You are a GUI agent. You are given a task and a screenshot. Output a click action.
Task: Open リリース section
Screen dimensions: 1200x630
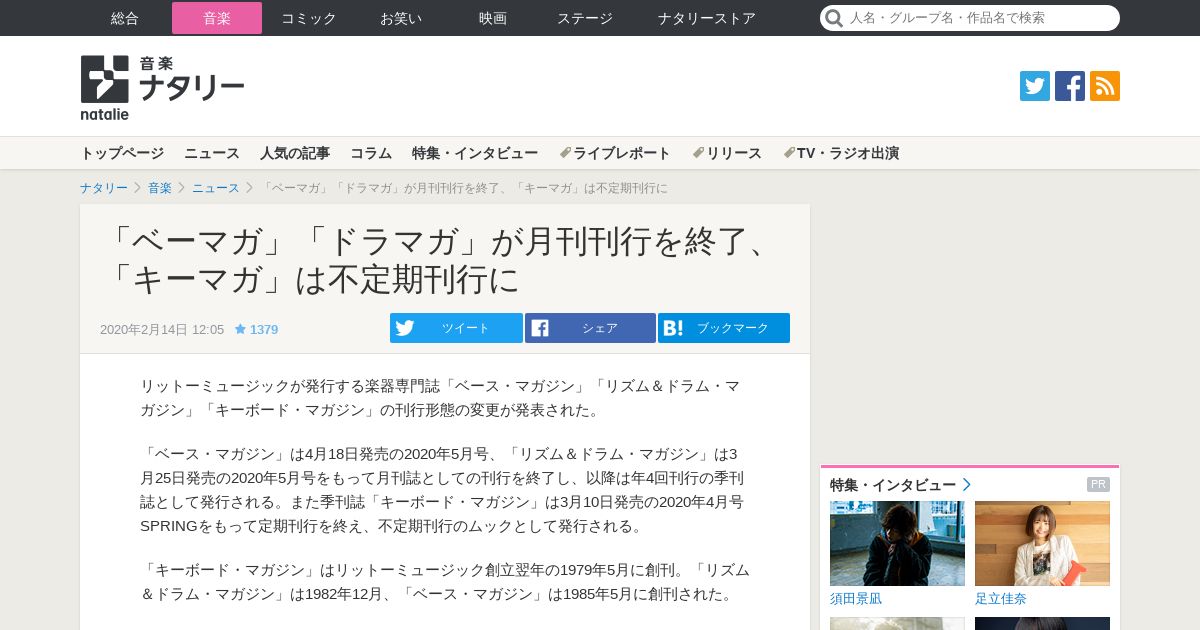[727, 153]
